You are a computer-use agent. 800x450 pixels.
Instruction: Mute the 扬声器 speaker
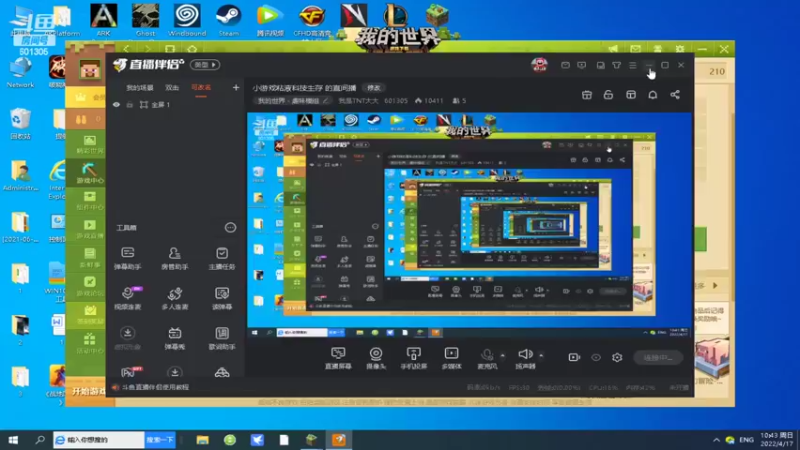tap(525, 358)
